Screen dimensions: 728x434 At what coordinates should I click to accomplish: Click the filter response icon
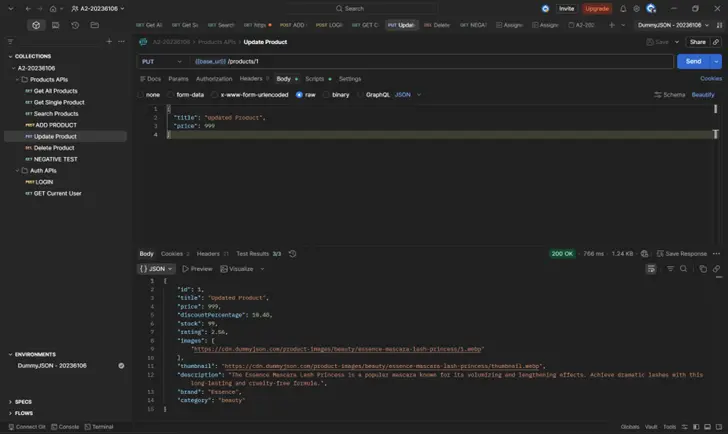(x=670, y=269)
